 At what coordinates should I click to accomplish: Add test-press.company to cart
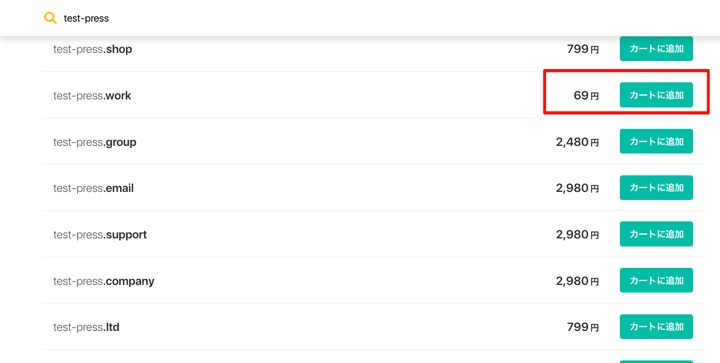pyautogui.click(x=656, y=280)
